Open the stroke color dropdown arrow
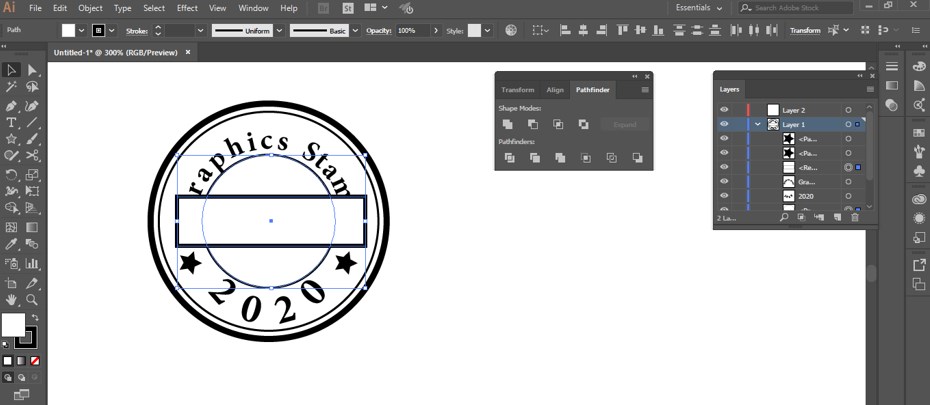The image size is (930, 405). point(111,30)
